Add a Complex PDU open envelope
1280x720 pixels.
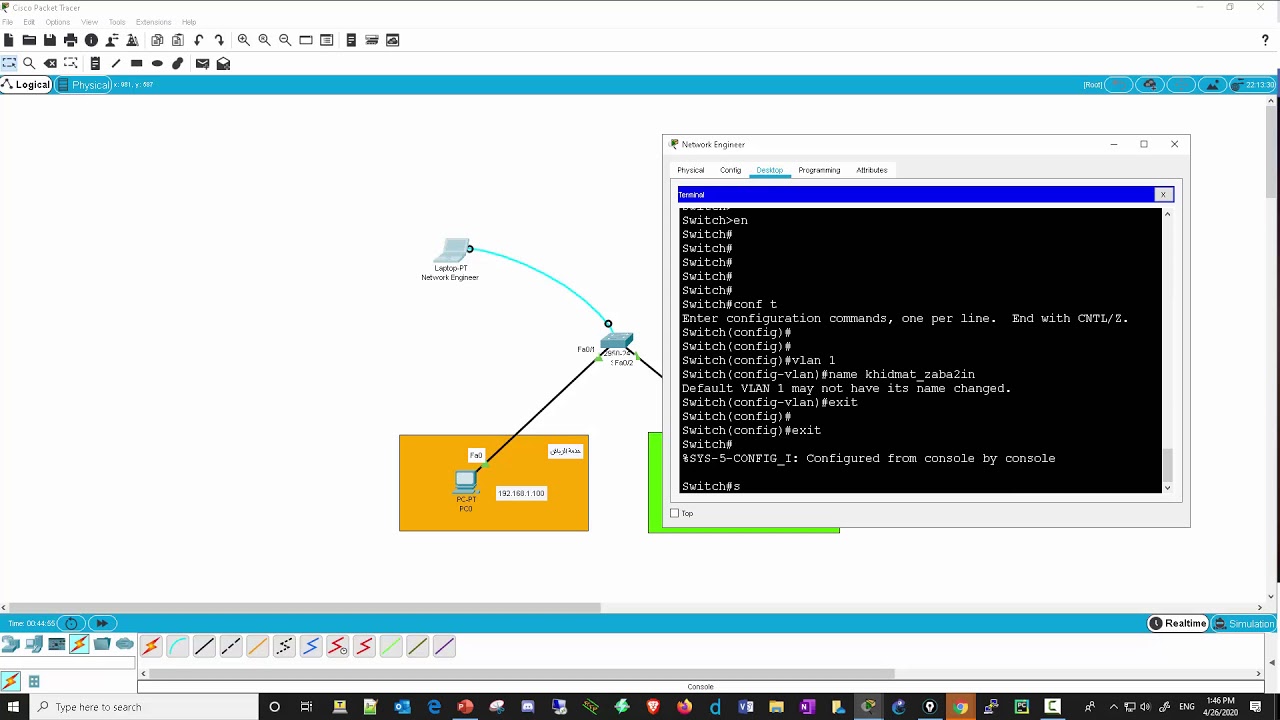[x=223, y=63]
